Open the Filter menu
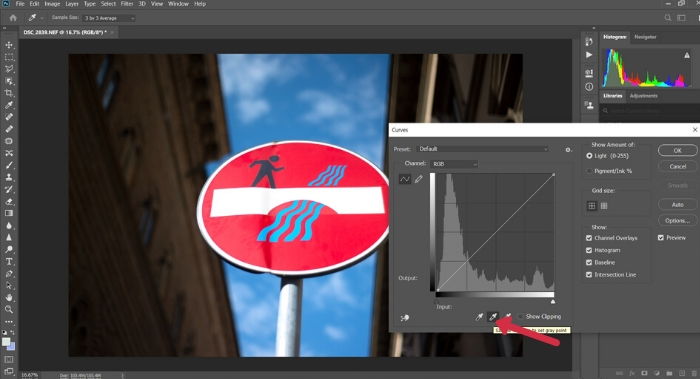Screen dimensions: 700x379 127,4
